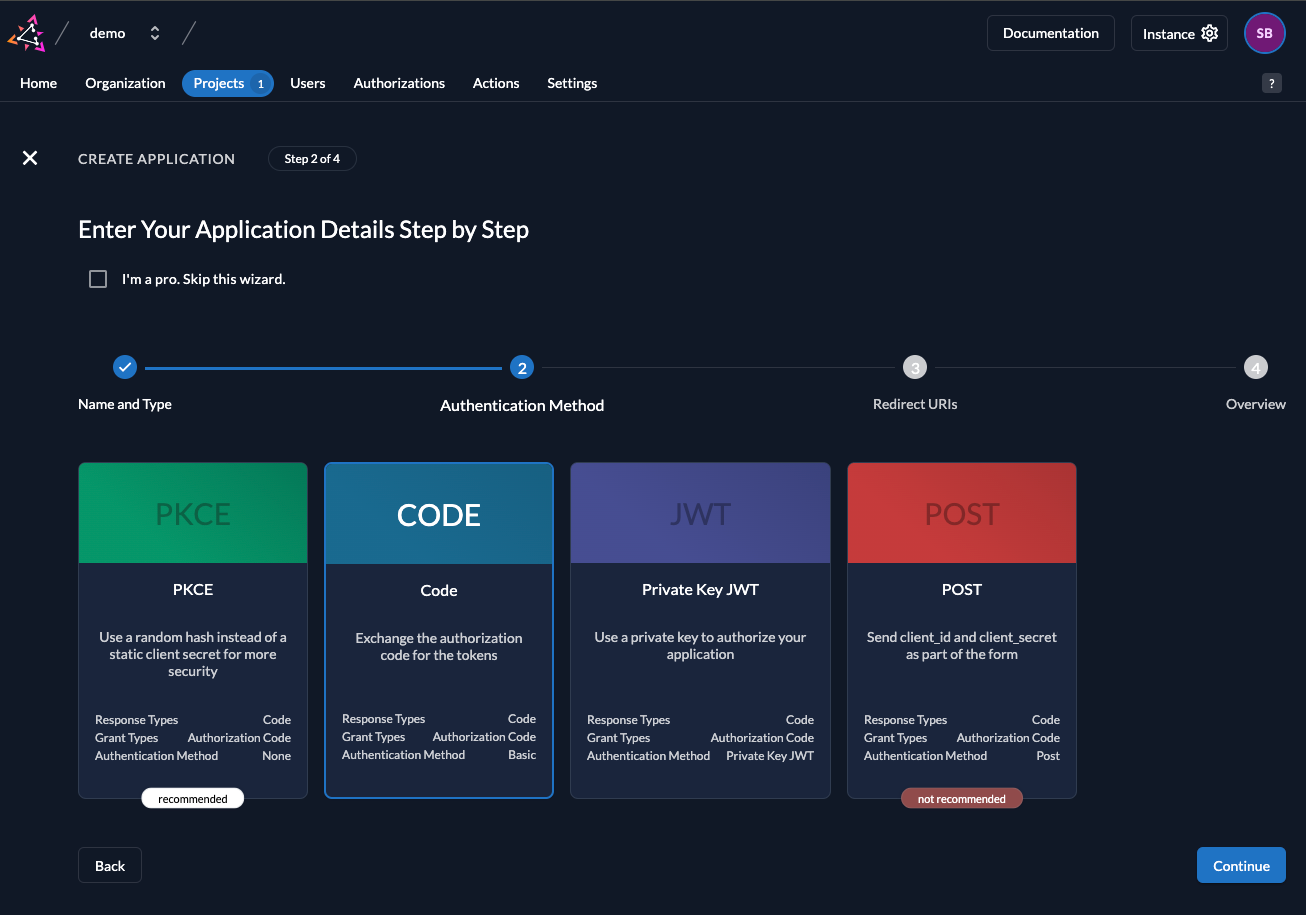The image size is (1306, 915).
Task: Select the PKCE authentication method card
Action: [192, 630]
